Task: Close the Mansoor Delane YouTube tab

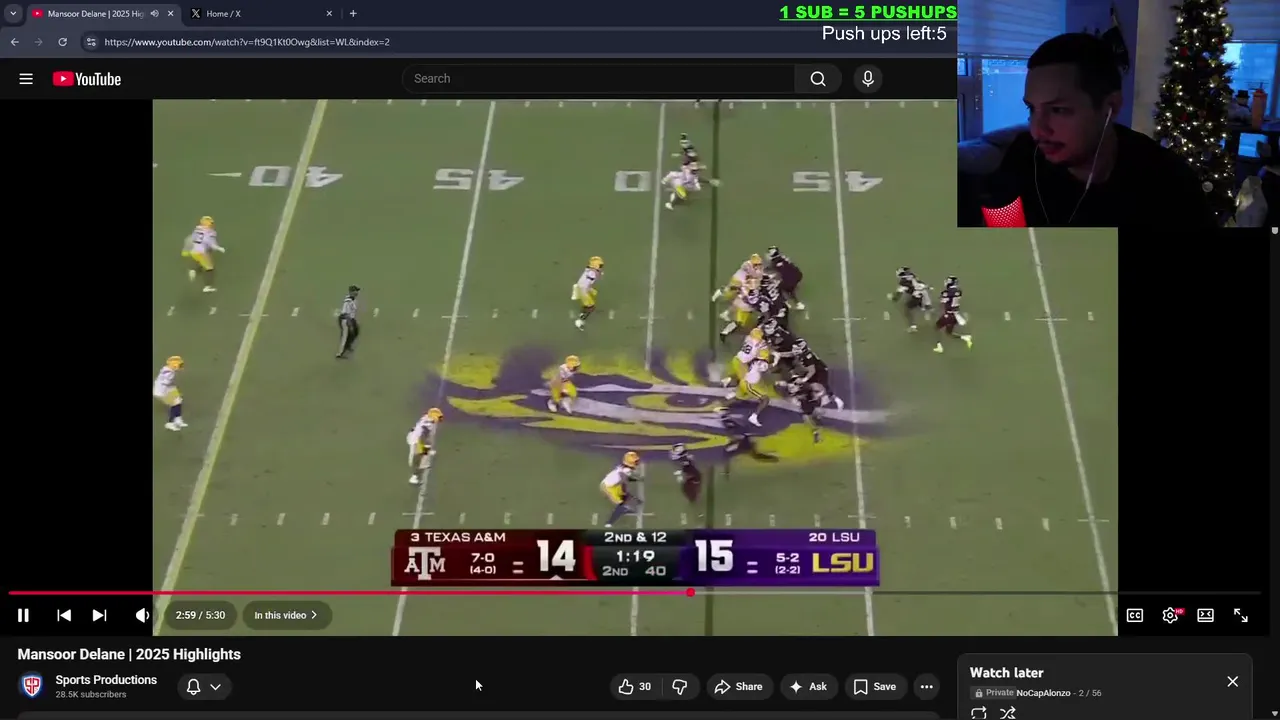Action: click(170, 14)
